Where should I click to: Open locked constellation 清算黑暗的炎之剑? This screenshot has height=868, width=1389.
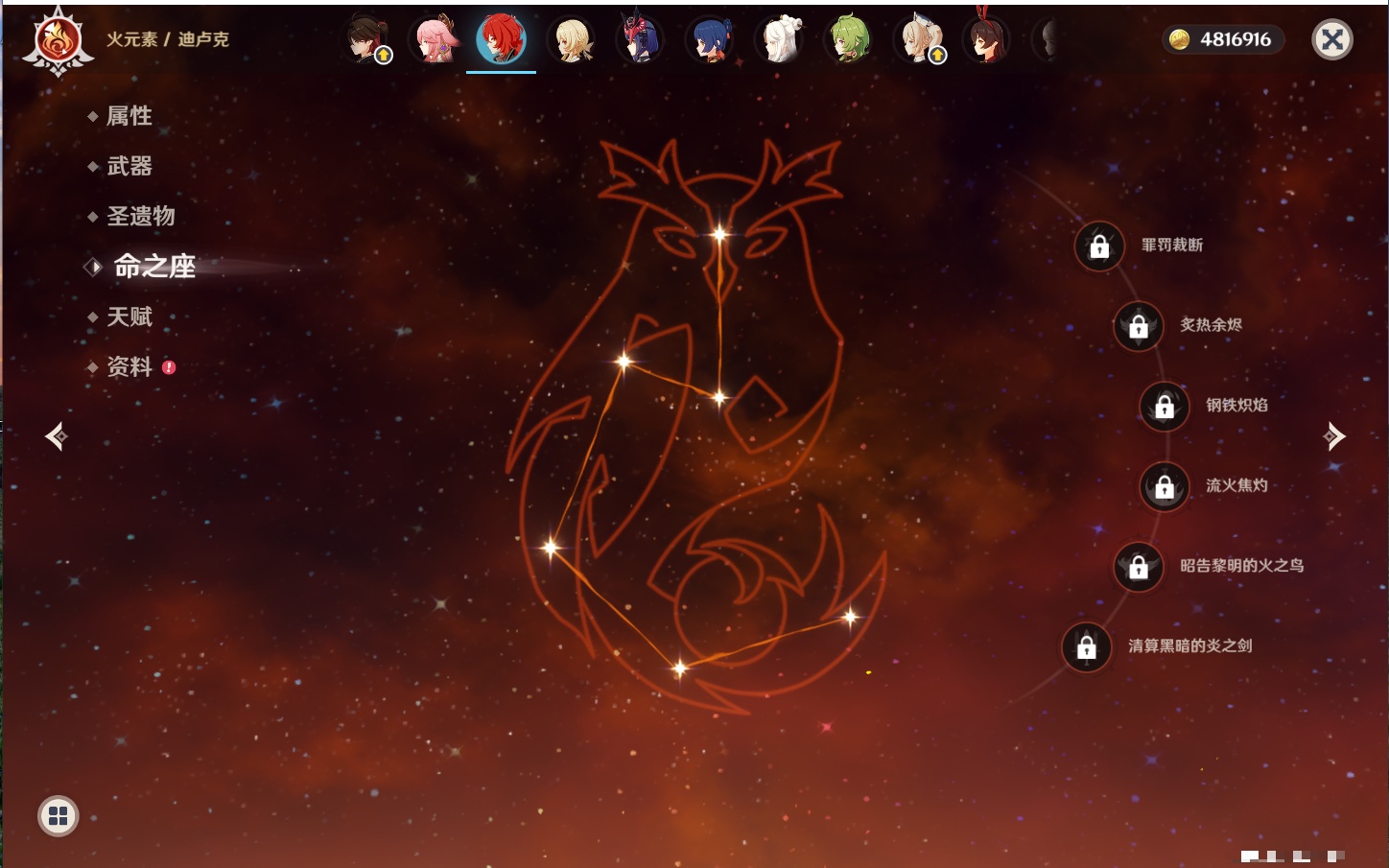(x=1087, y=646)
